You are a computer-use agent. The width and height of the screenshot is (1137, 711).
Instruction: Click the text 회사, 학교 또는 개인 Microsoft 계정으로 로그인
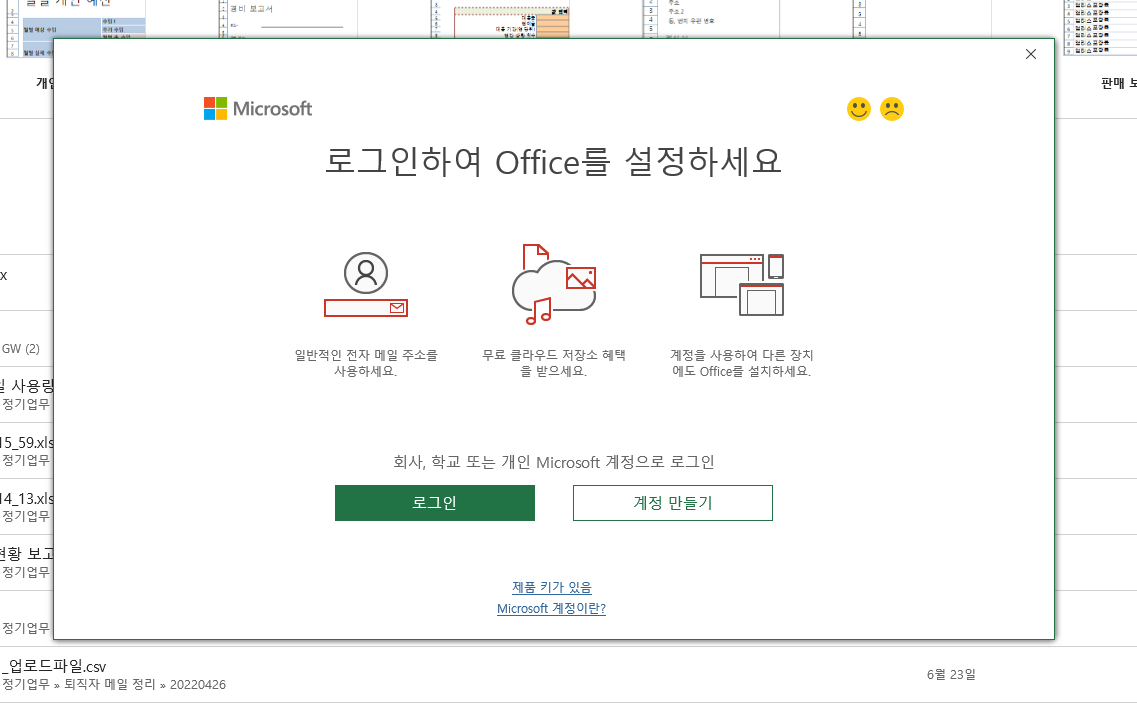554,462
